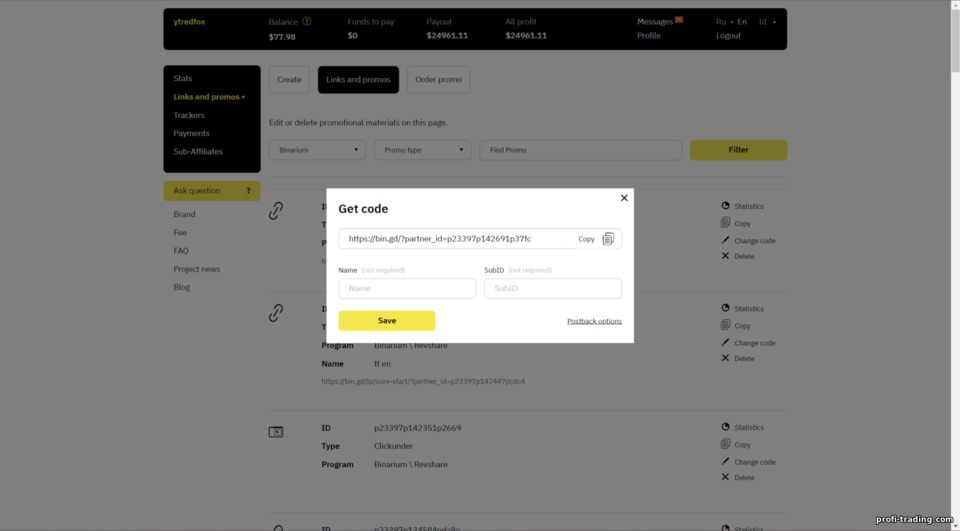Open Messages in the header

tap(654, 21)
